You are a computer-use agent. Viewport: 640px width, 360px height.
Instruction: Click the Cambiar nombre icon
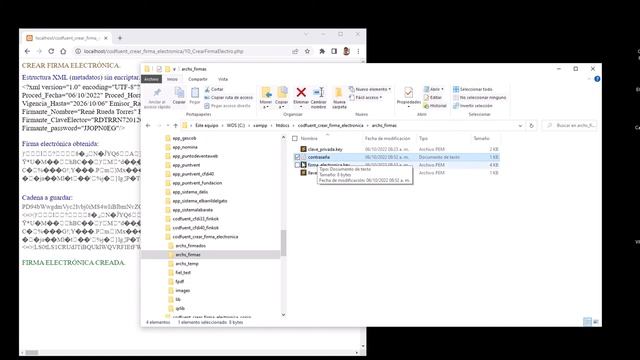click(318, 93)
